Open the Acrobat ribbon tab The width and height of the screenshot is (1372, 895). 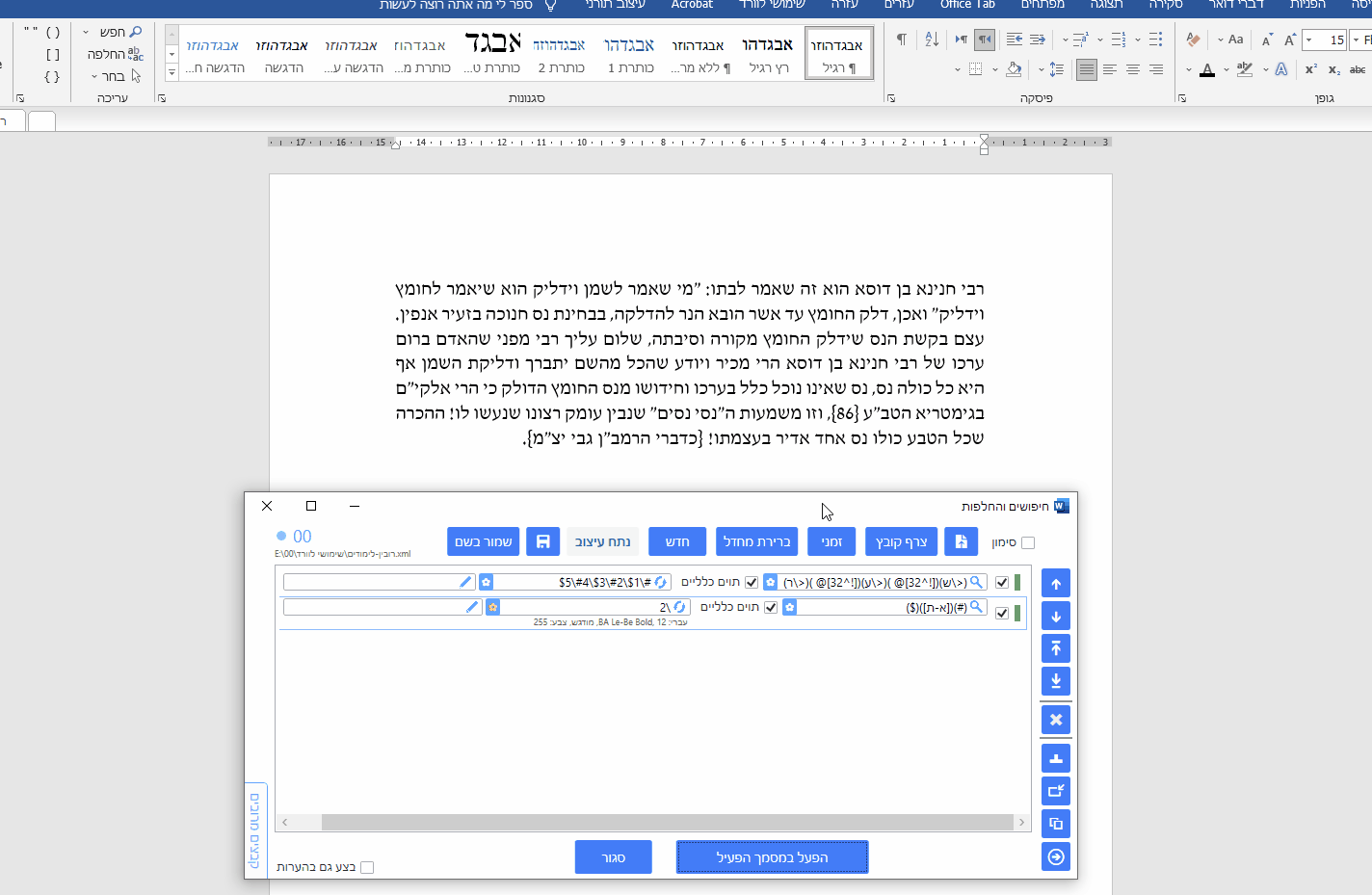click(692, 5)
